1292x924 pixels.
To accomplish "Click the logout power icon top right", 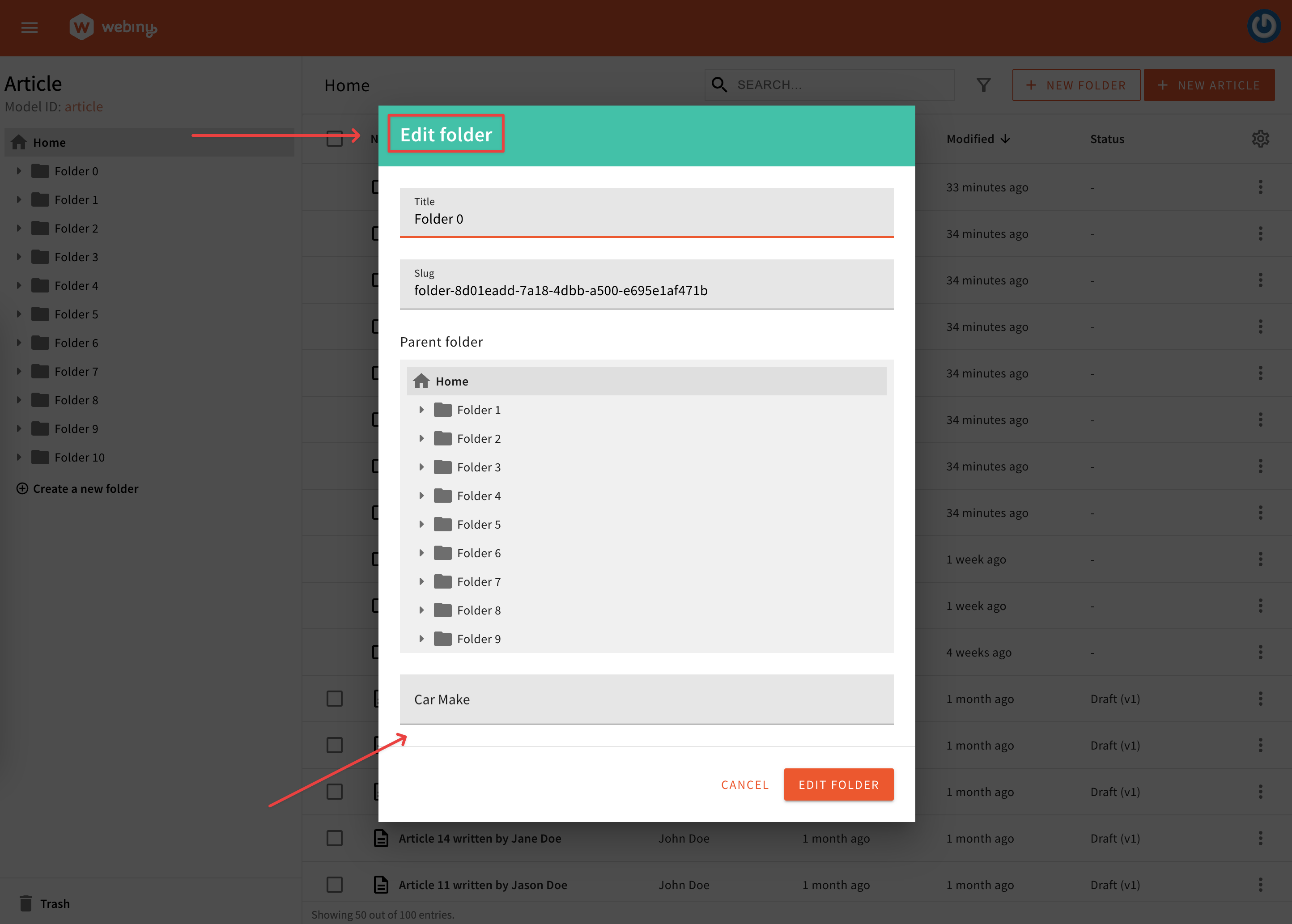I will [1263, 25].
